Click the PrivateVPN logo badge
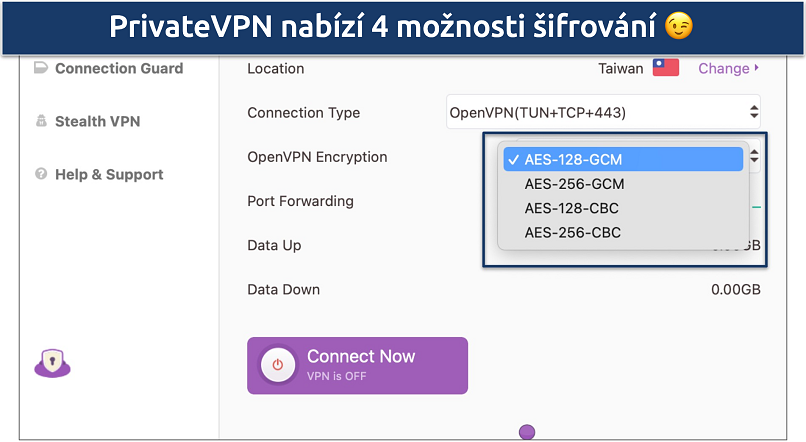The width and height of the screenshot is (806, 442). [x=52, y=365]
